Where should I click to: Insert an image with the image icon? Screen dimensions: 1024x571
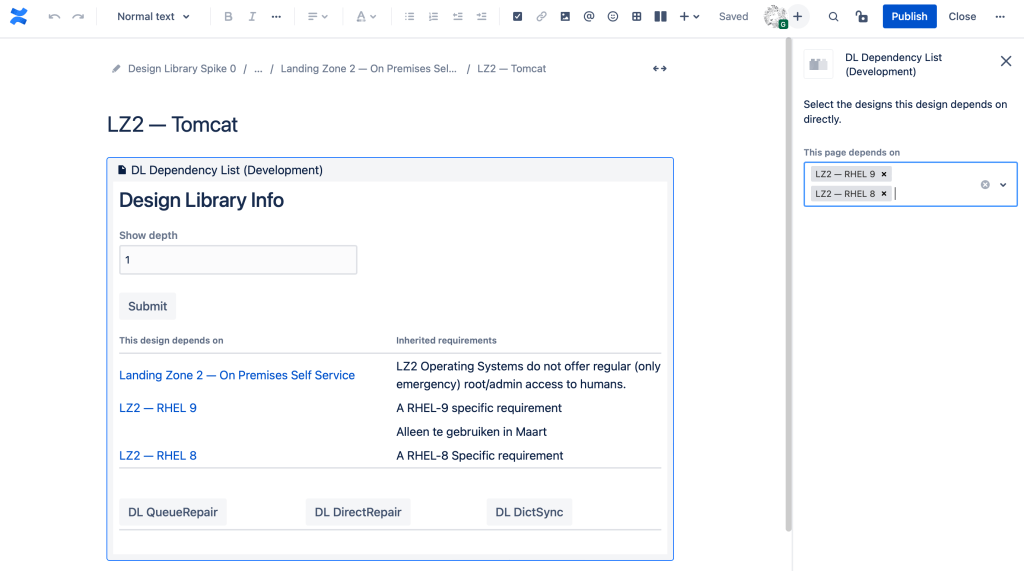click(565, 17)
